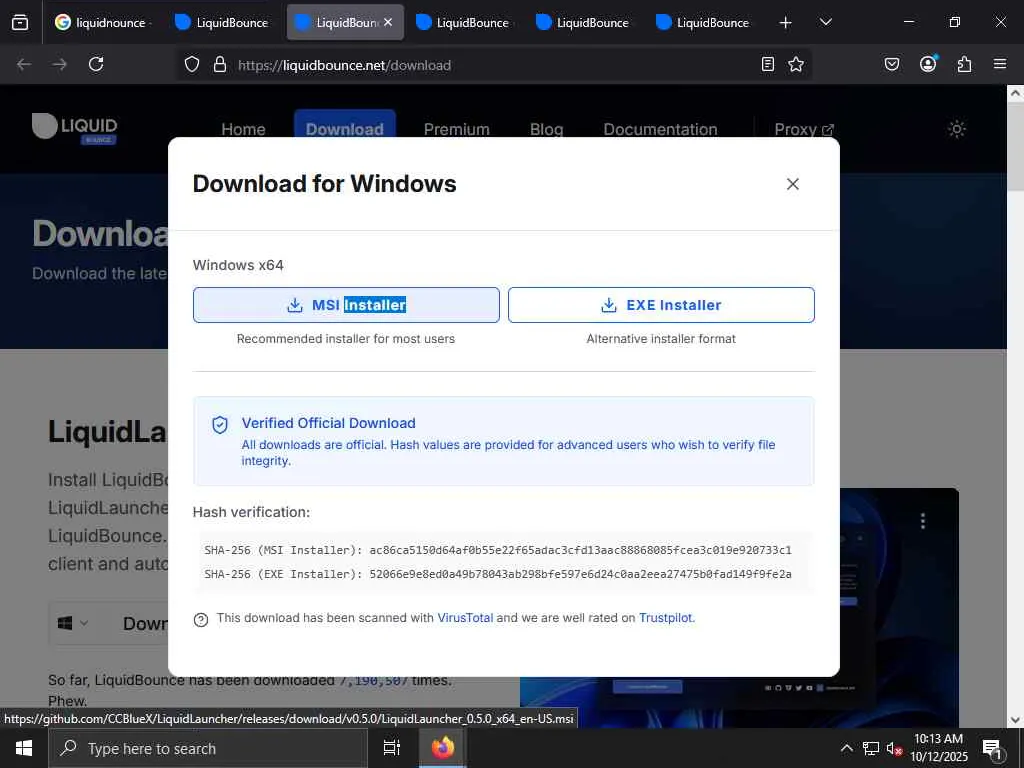Screen dimensions: 1024x768
Task: Click the taskbar search box
Action: click(x=208, y=748)
